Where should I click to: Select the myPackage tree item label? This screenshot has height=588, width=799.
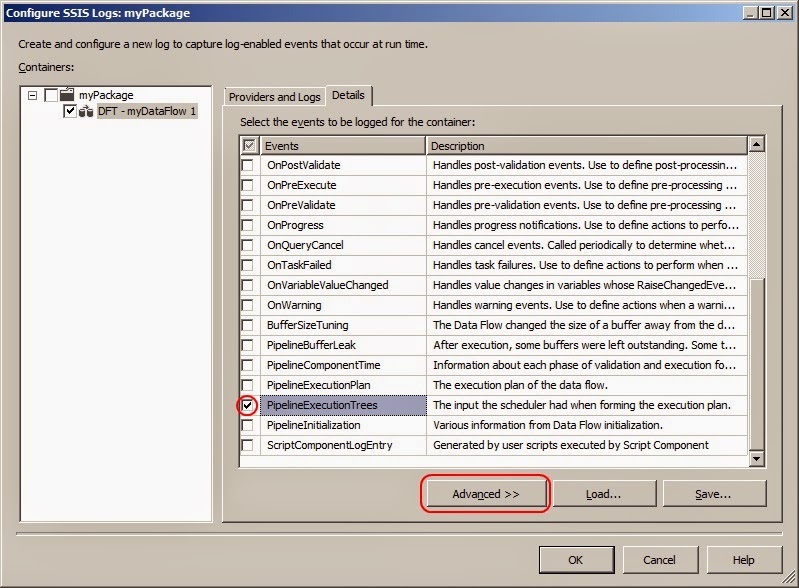point(106,95)
